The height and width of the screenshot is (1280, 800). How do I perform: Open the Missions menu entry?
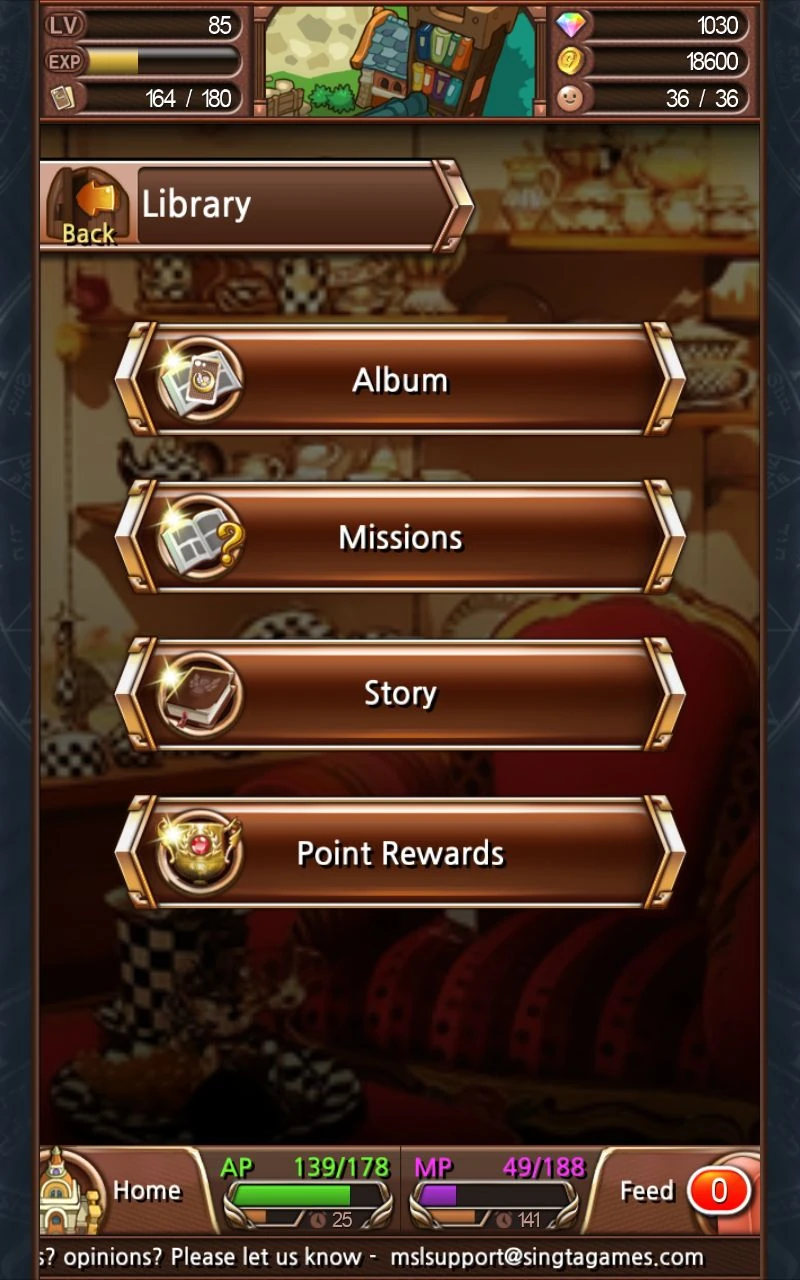pyautogui.click(x=400, y=537)
